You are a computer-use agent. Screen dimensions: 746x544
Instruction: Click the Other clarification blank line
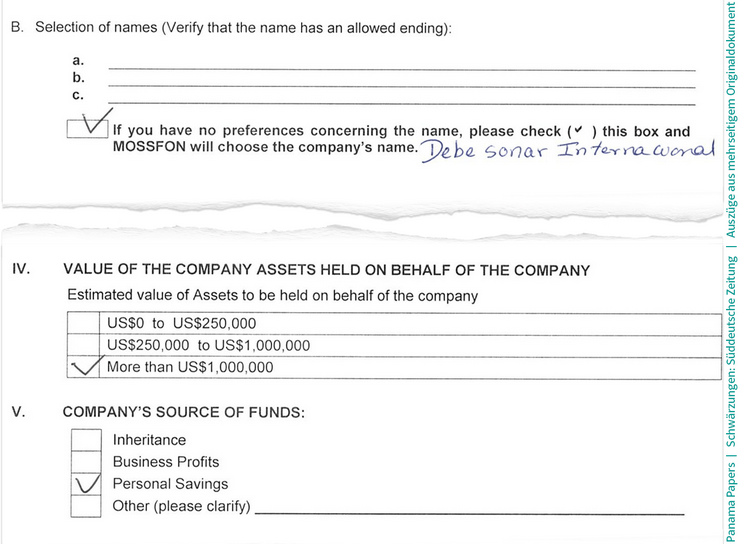470,513
